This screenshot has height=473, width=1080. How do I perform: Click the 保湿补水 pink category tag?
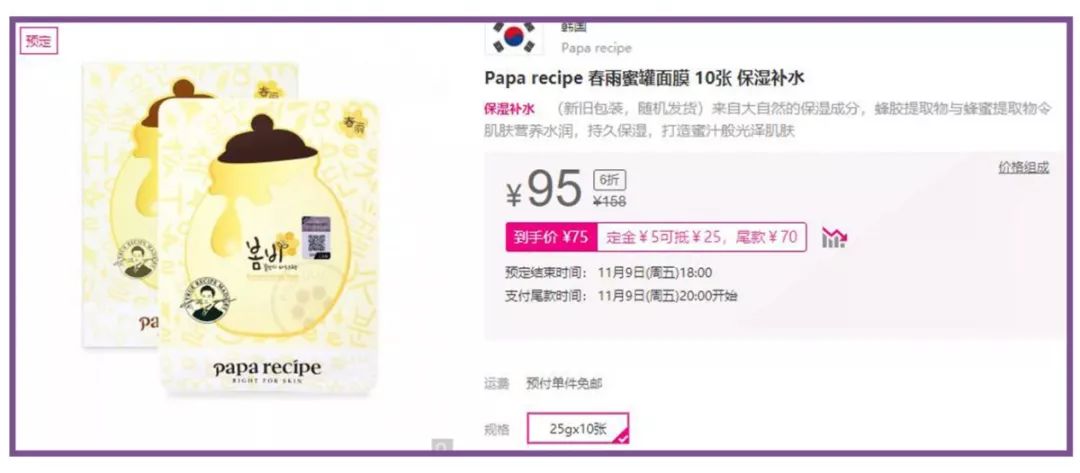pyautogui.click(x=509, y=109)
